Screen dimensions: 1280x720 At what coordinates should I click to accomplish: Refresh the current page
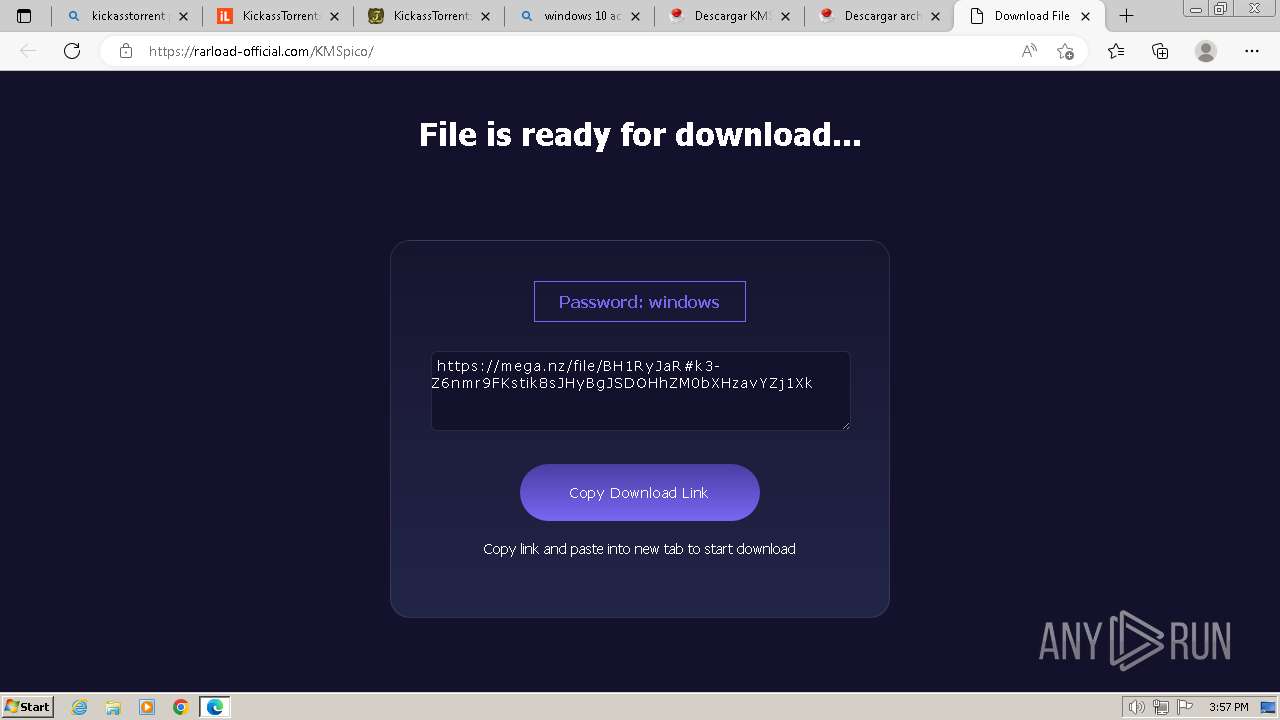coord(72,51)
